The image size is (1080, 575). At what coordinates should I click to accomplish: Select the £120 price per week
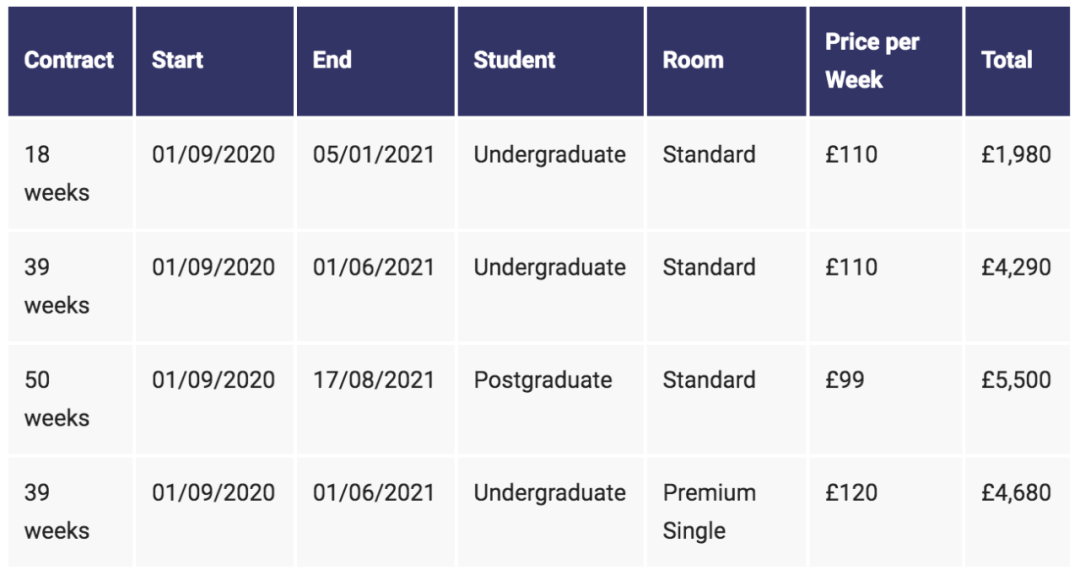click(851, 494)
